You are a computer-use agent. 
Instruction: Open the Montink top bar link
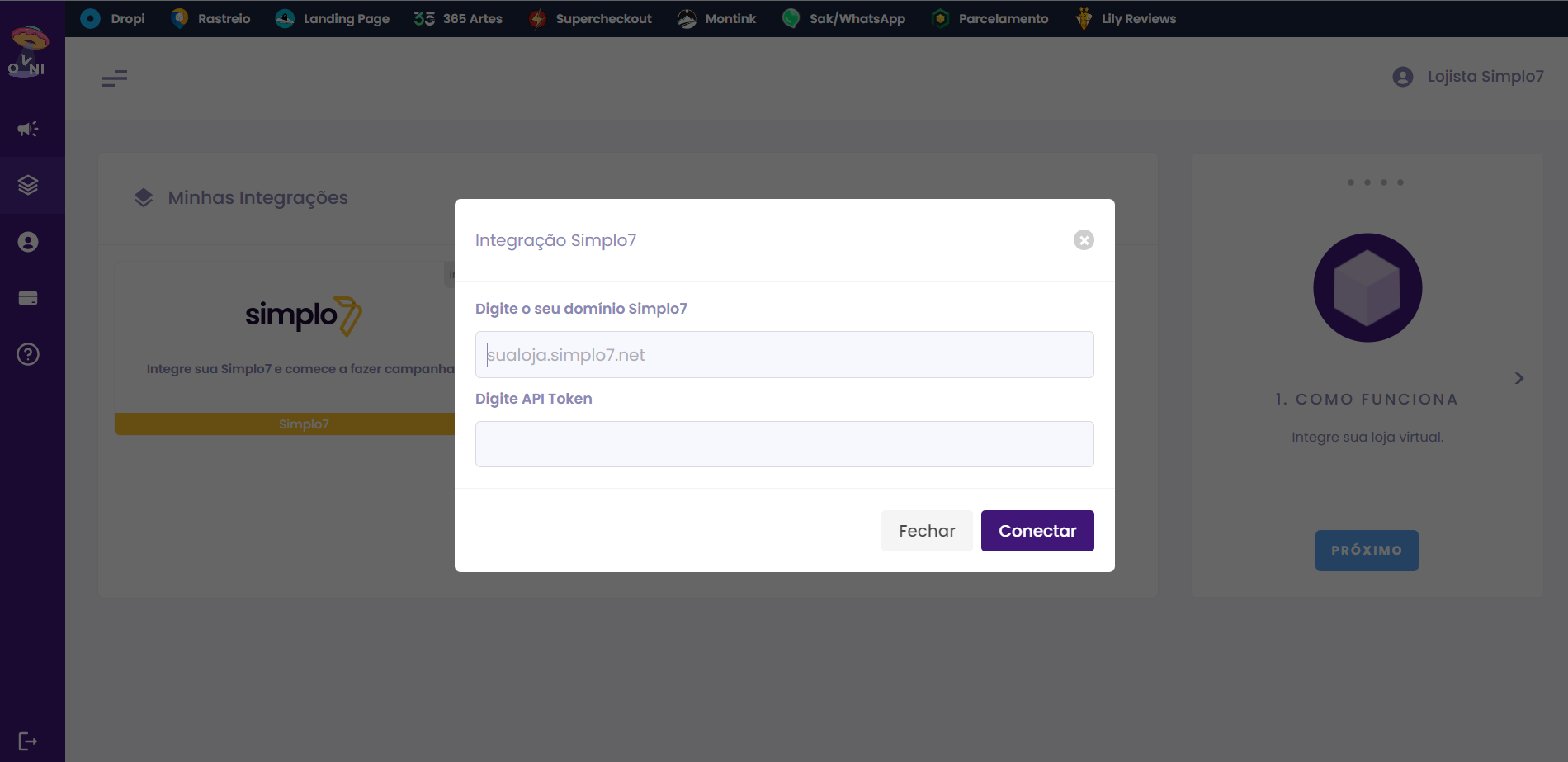coord(716,18)
